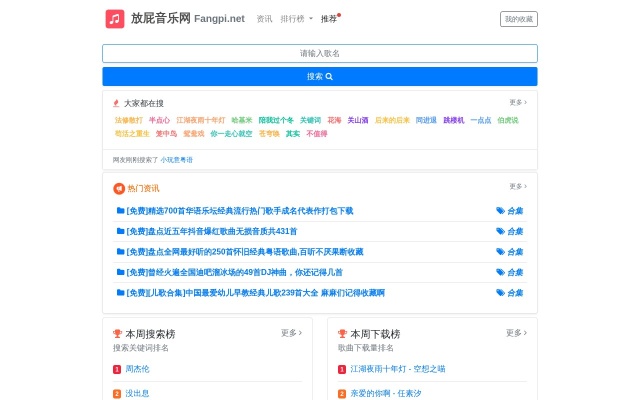Open the 推荐 navigation item
The image size is (640, 400).
coord(329,19)
